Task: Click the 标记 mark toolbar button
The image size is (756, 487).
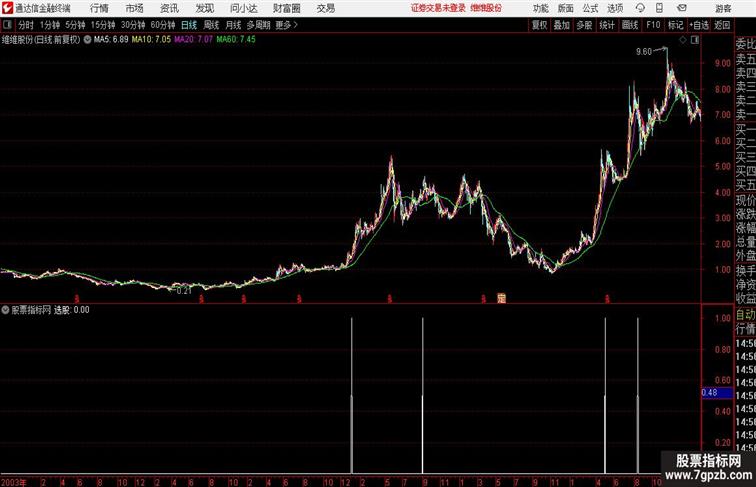Action: click(675, 25)
